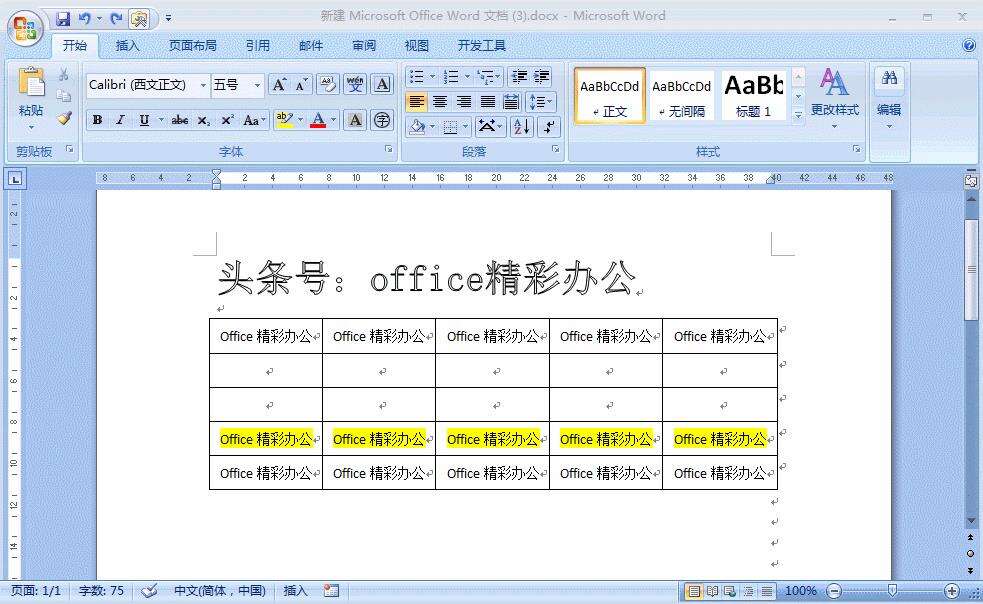Click the spelling check status icon
Screen dimensions: 983x604
coord(149,591)
